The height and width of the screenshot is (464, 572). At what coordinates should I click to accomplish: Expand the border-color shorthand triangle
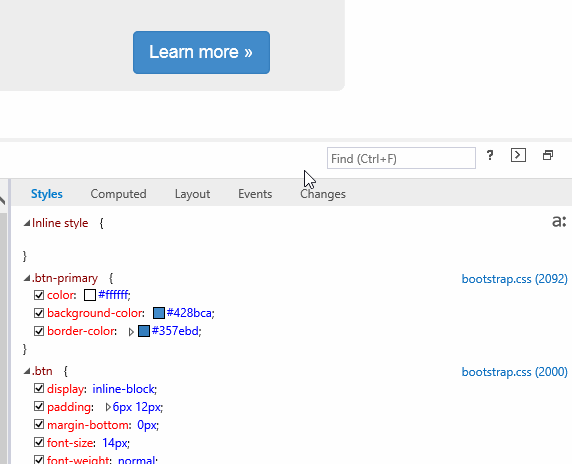pyautogui.click(x=131, y=332)
